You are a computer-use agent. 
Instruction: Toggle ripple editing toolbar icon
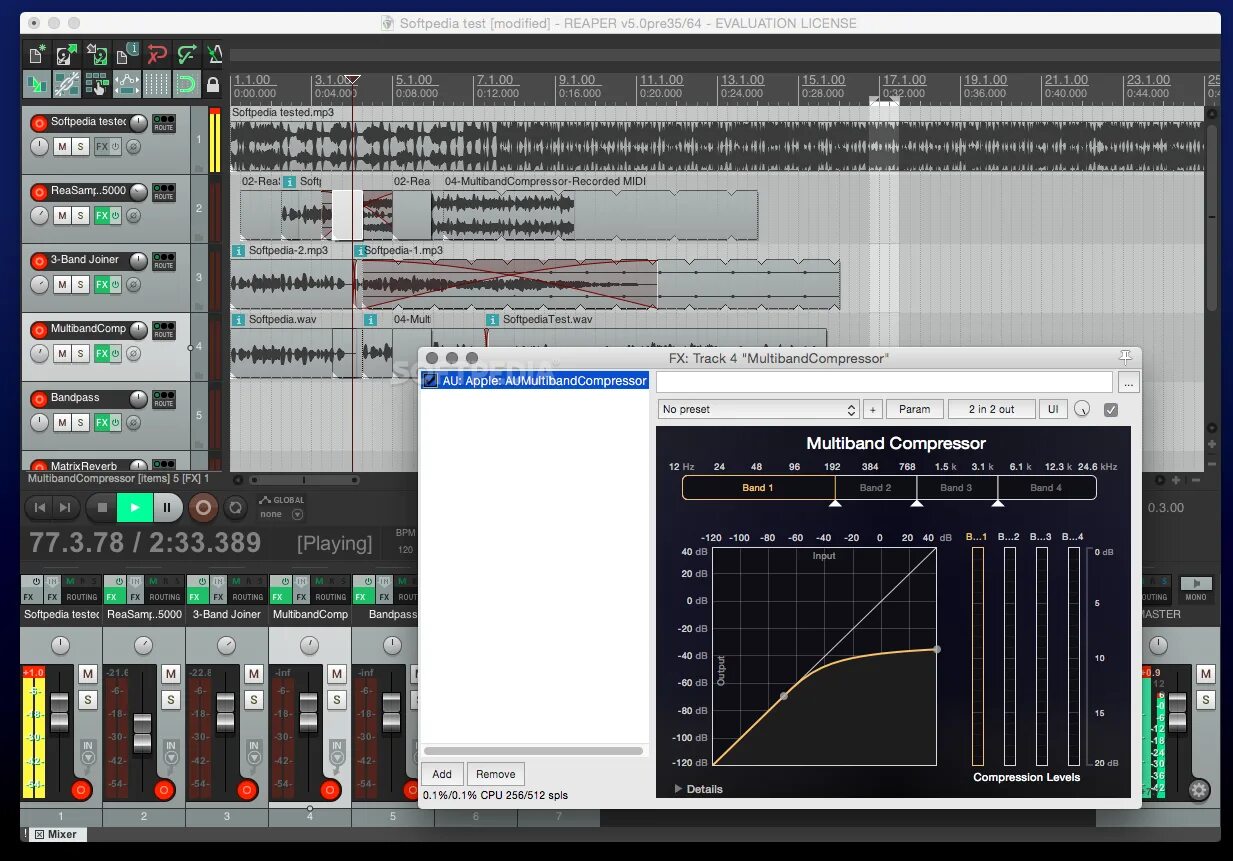(97, 84)
